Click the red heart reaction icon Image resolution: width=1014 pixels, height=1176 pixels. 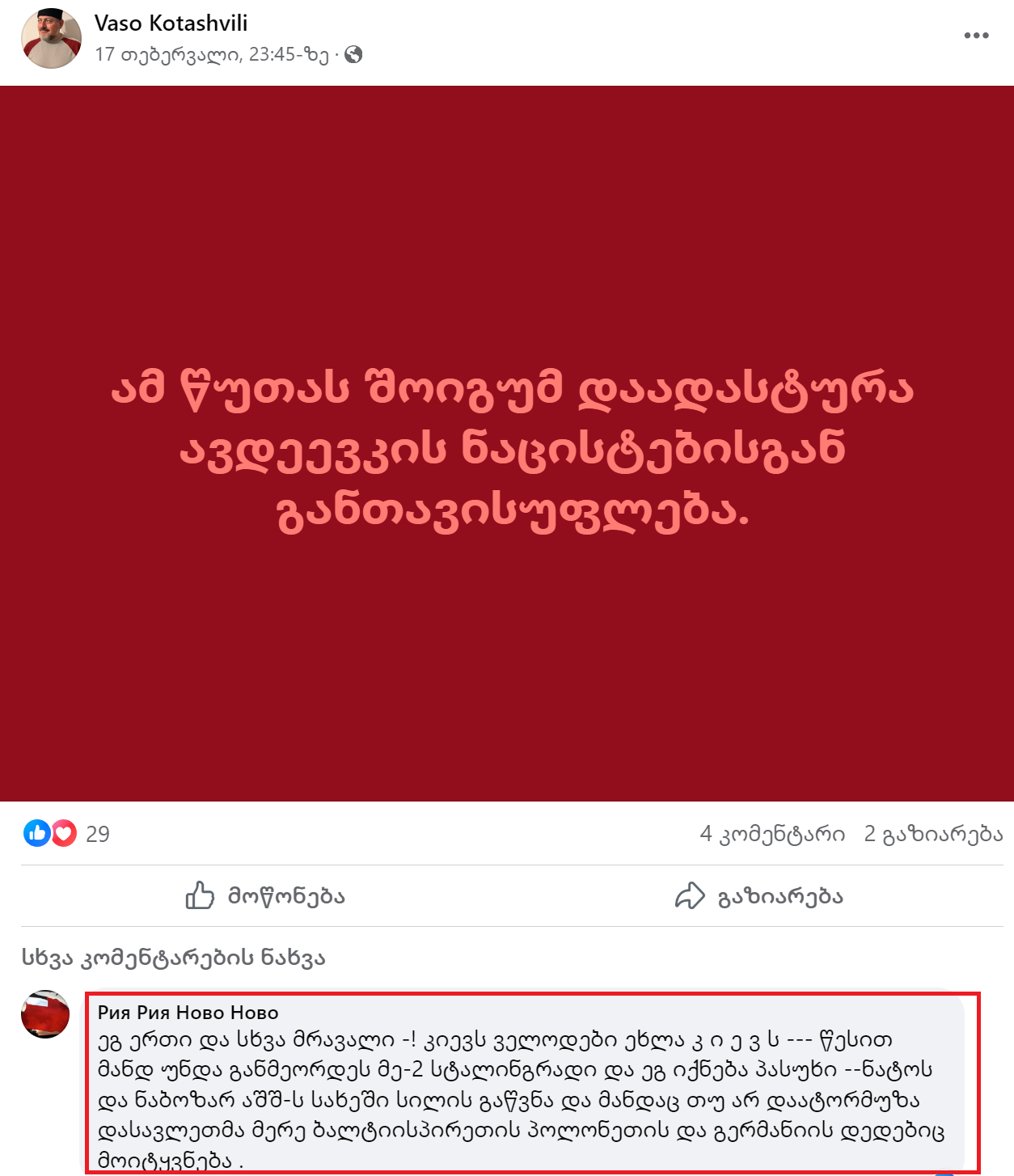[x=64, y=833]
